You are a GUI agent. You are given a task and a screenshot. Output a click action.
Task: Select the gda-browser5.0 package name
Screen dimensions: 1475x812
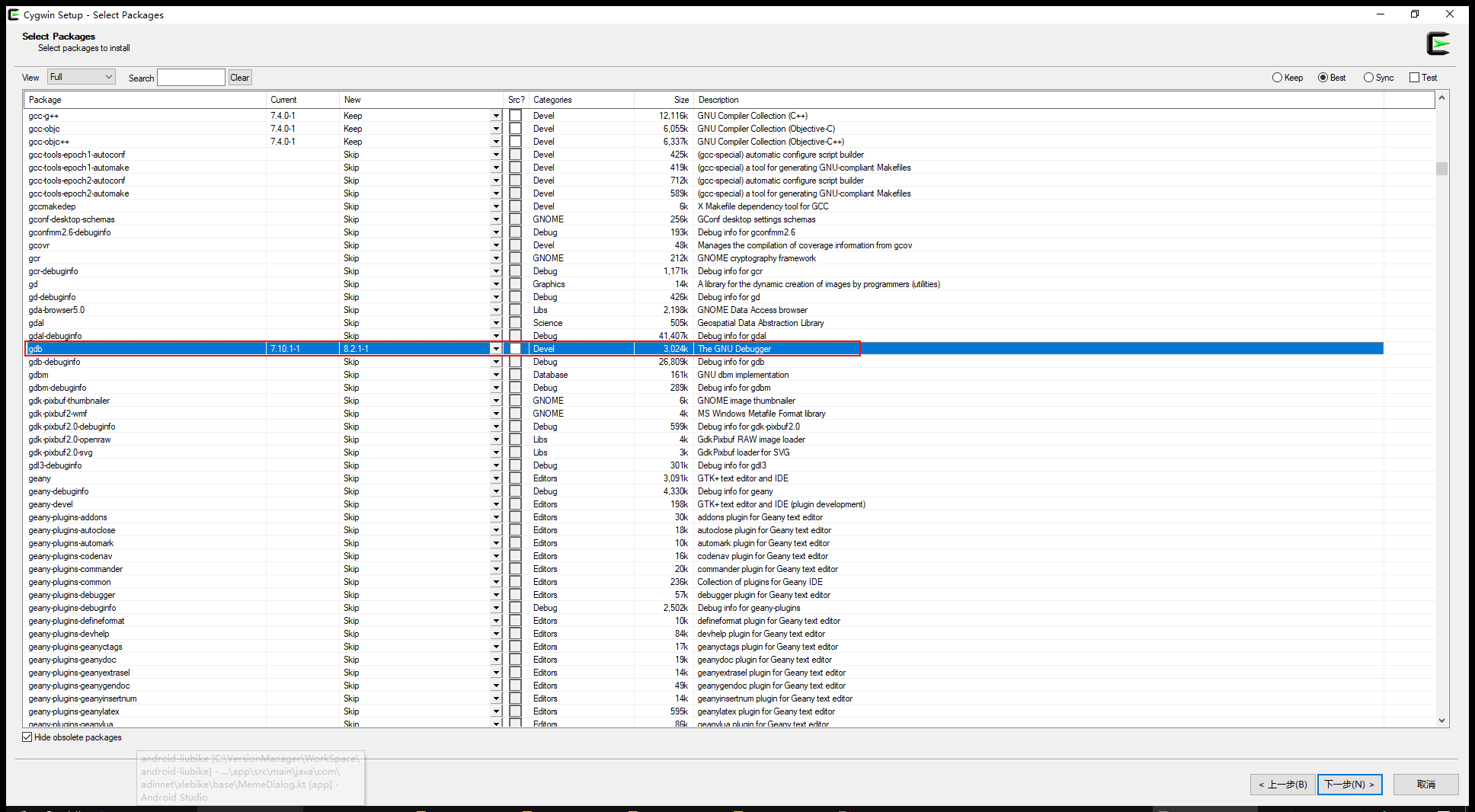(56, 310)
